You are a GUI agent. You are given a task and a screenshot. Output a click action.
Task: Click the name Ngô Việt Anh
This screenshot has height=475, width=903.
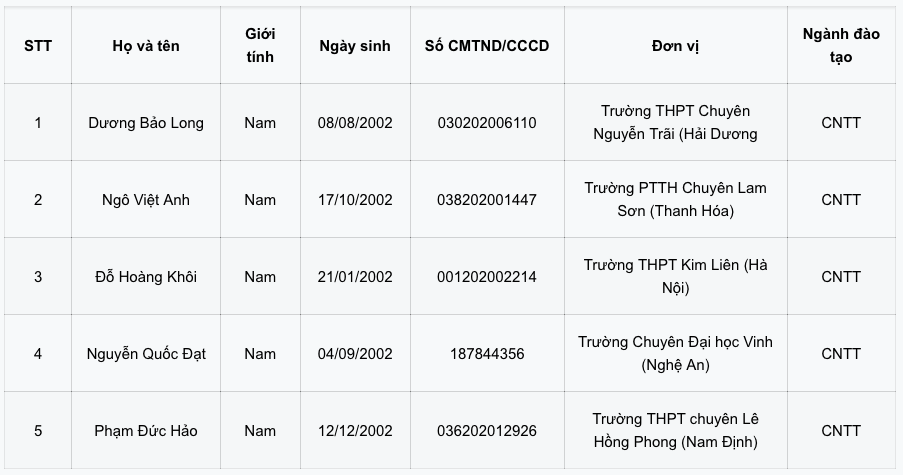tap(146, 200)
